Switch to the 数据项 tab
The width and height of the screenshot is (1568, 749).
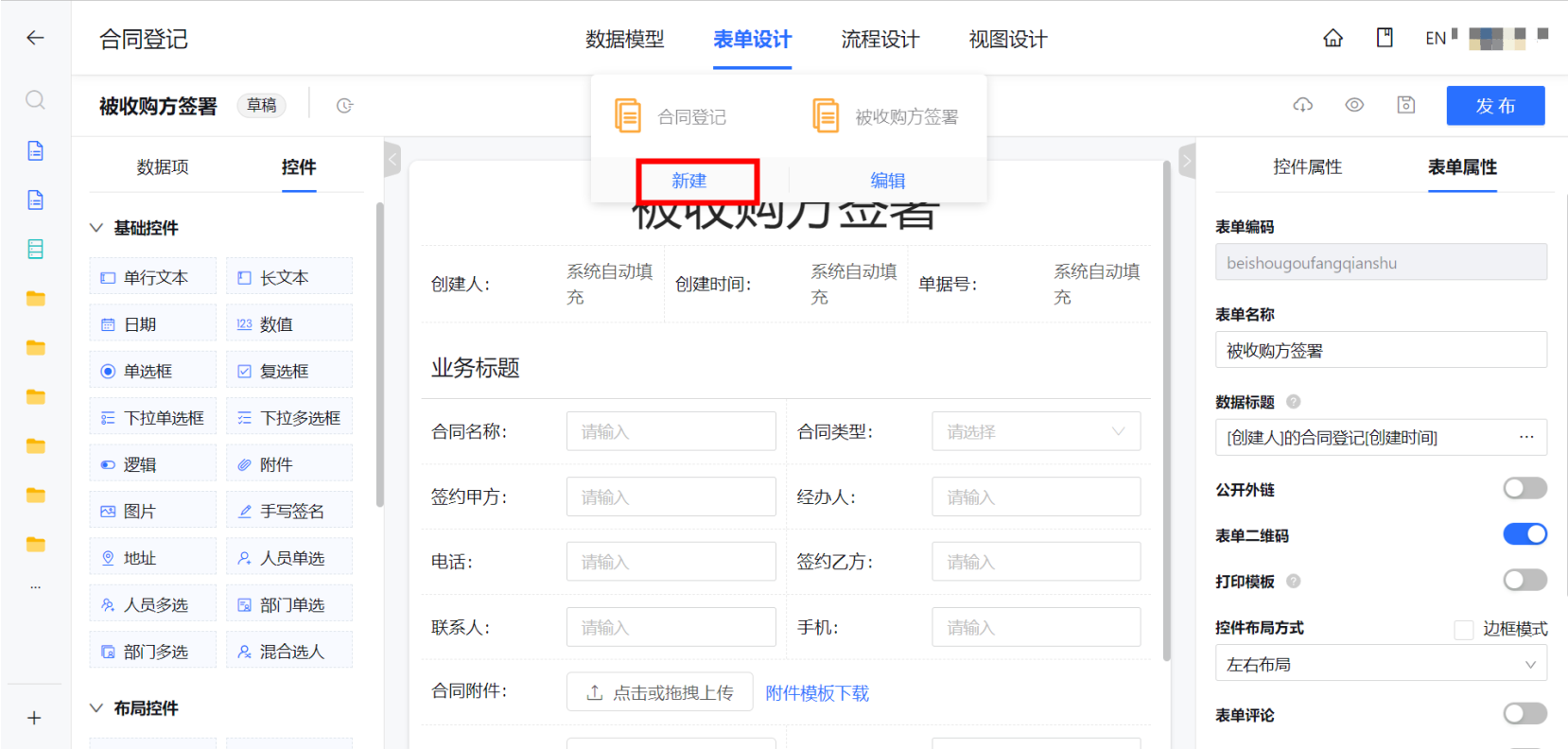pos(163,167)
